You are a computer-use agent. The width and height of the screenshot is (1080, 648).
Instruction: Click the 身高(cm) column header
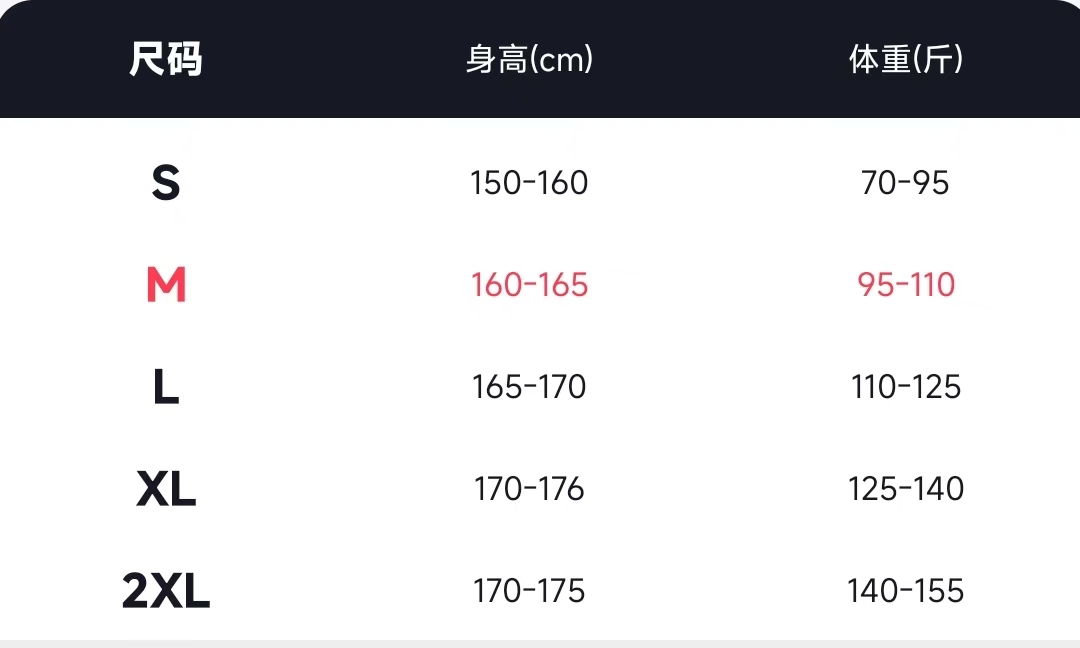pyautogui.click(x=530, y=60)
